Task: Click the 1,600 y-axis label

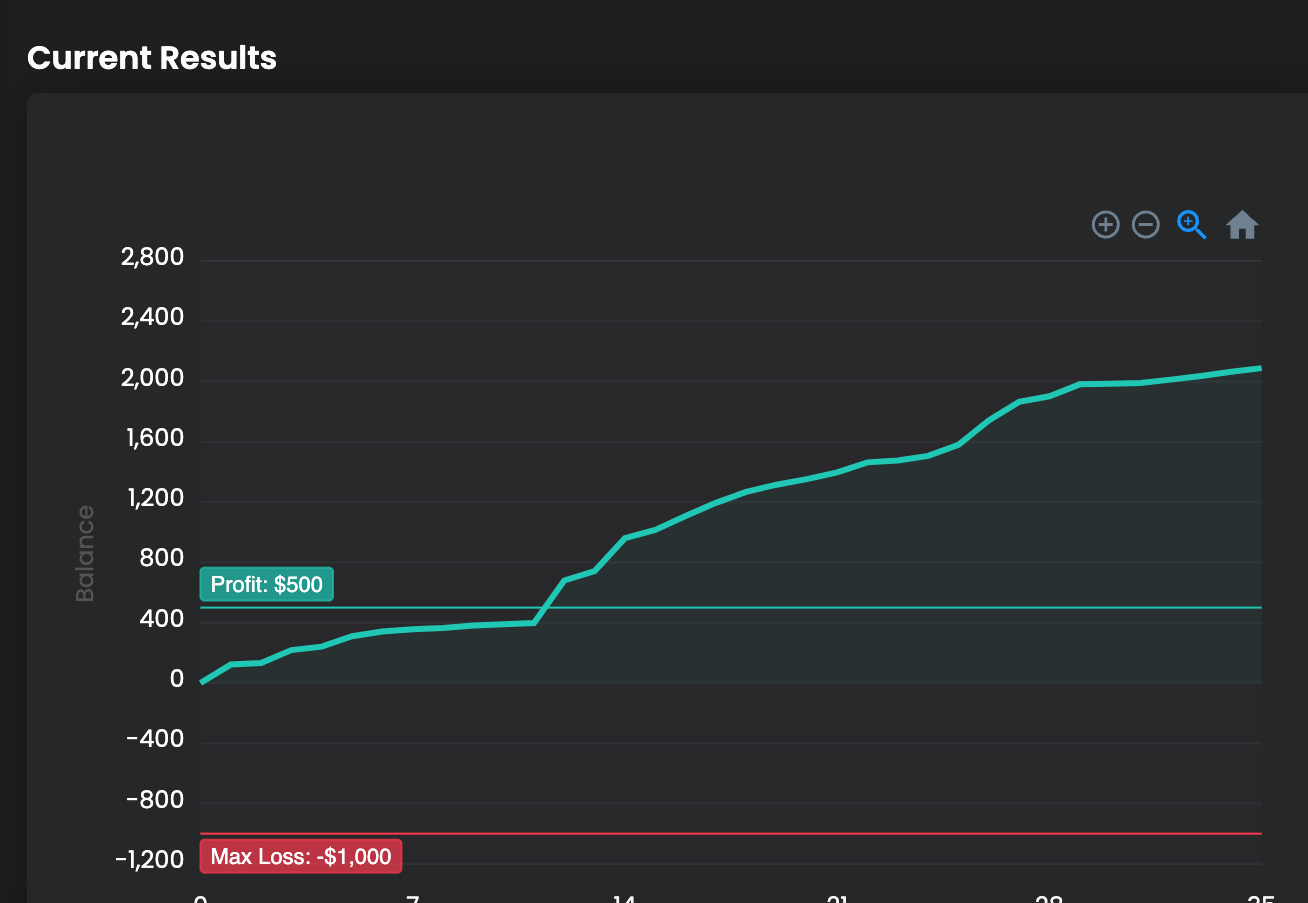Action: click(152, 439)
